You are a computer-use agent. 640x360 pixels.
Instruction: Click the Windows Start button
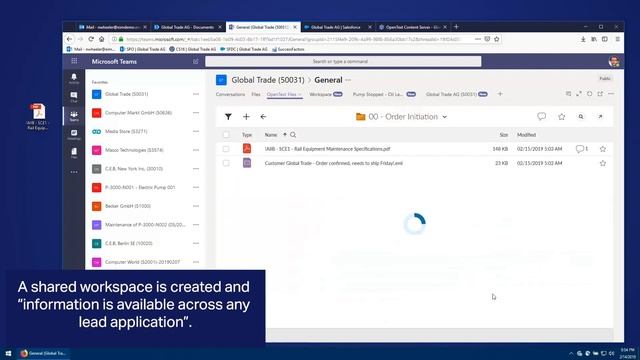click(x=8, y=353)
